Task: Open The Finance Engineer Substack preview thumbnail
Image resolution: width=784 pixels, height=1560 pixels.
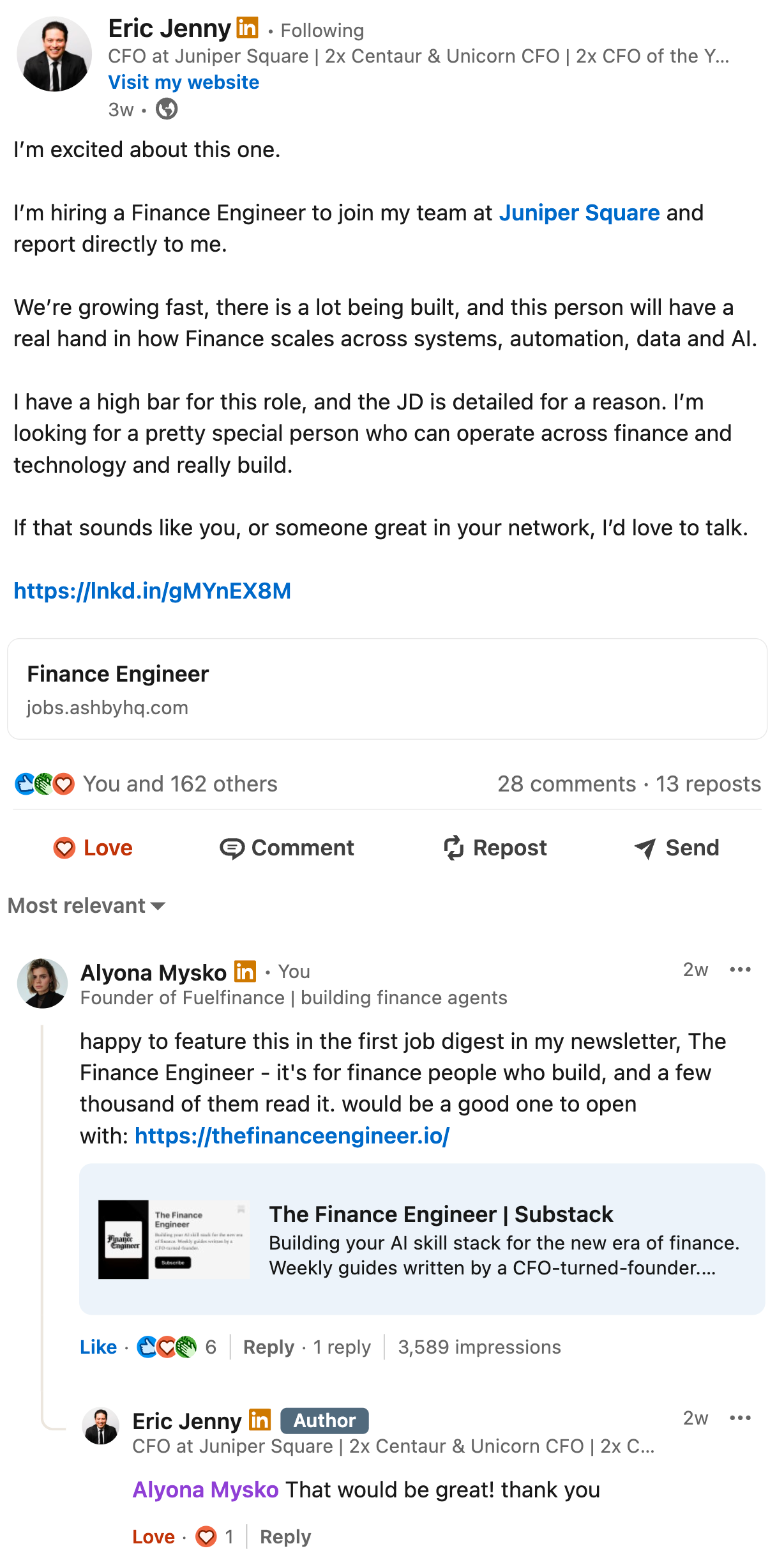Action: [x=174, y=1239]
